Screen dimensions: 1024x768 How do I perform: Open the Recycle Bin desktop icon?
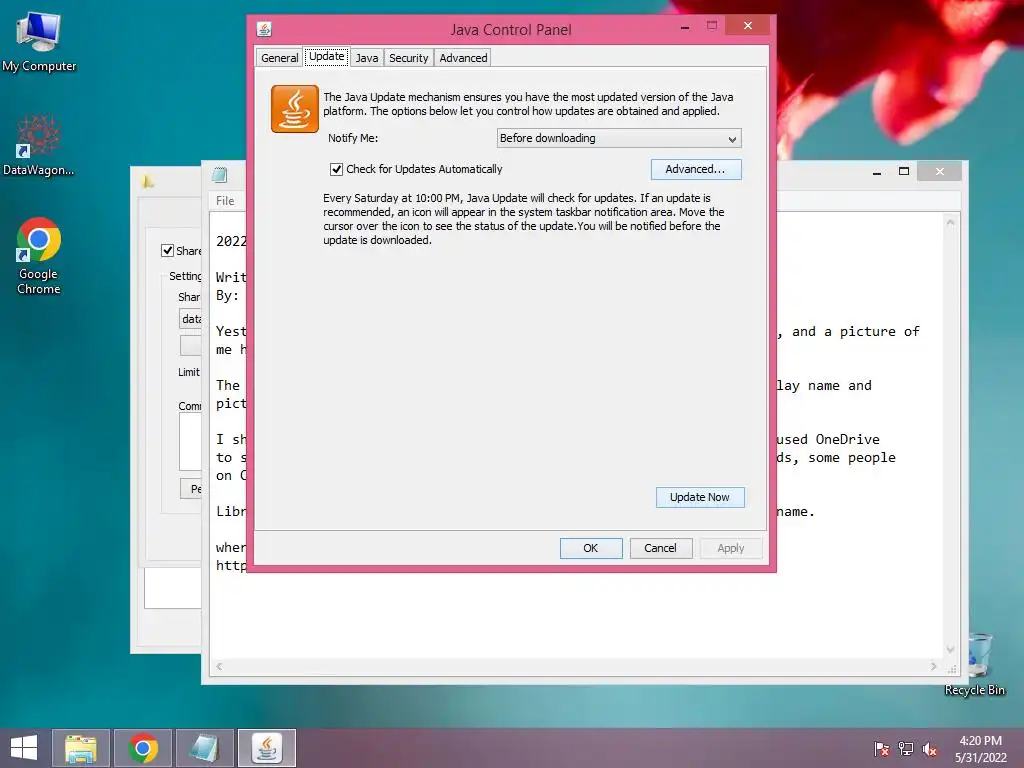974,663
